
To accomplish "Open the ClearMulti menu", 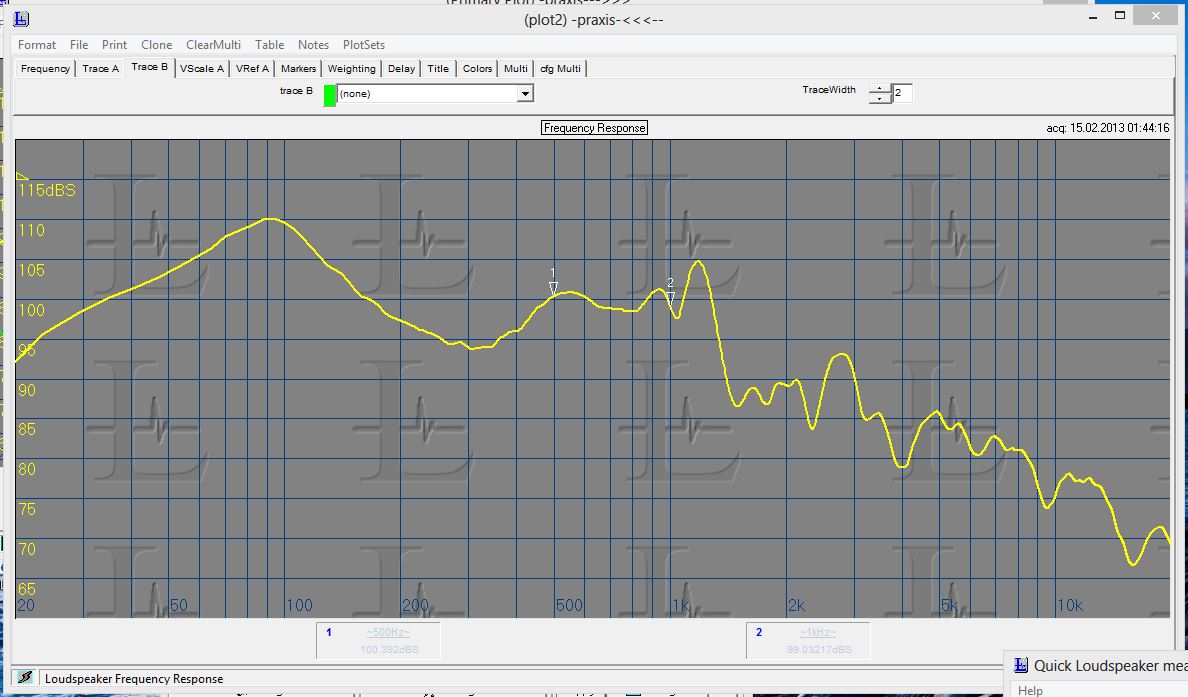I will coord(213,45).
